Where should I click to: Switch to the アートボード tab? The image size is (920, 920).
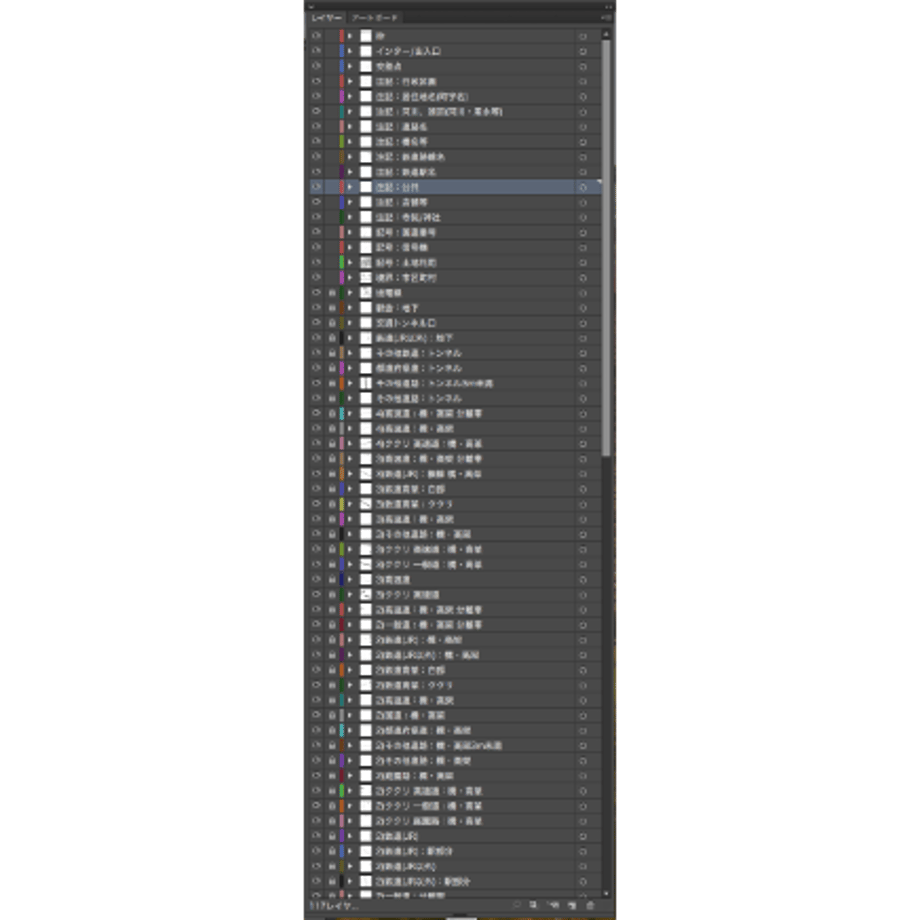[x=374, y=18]
